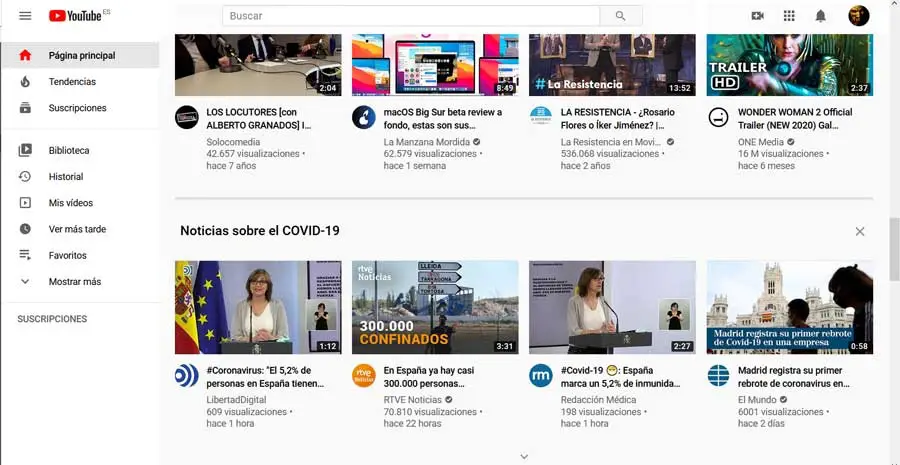The height and width of the screenshot is (465, 900).
Task: Click RTVE Noticias channel name
Action: 413,400
